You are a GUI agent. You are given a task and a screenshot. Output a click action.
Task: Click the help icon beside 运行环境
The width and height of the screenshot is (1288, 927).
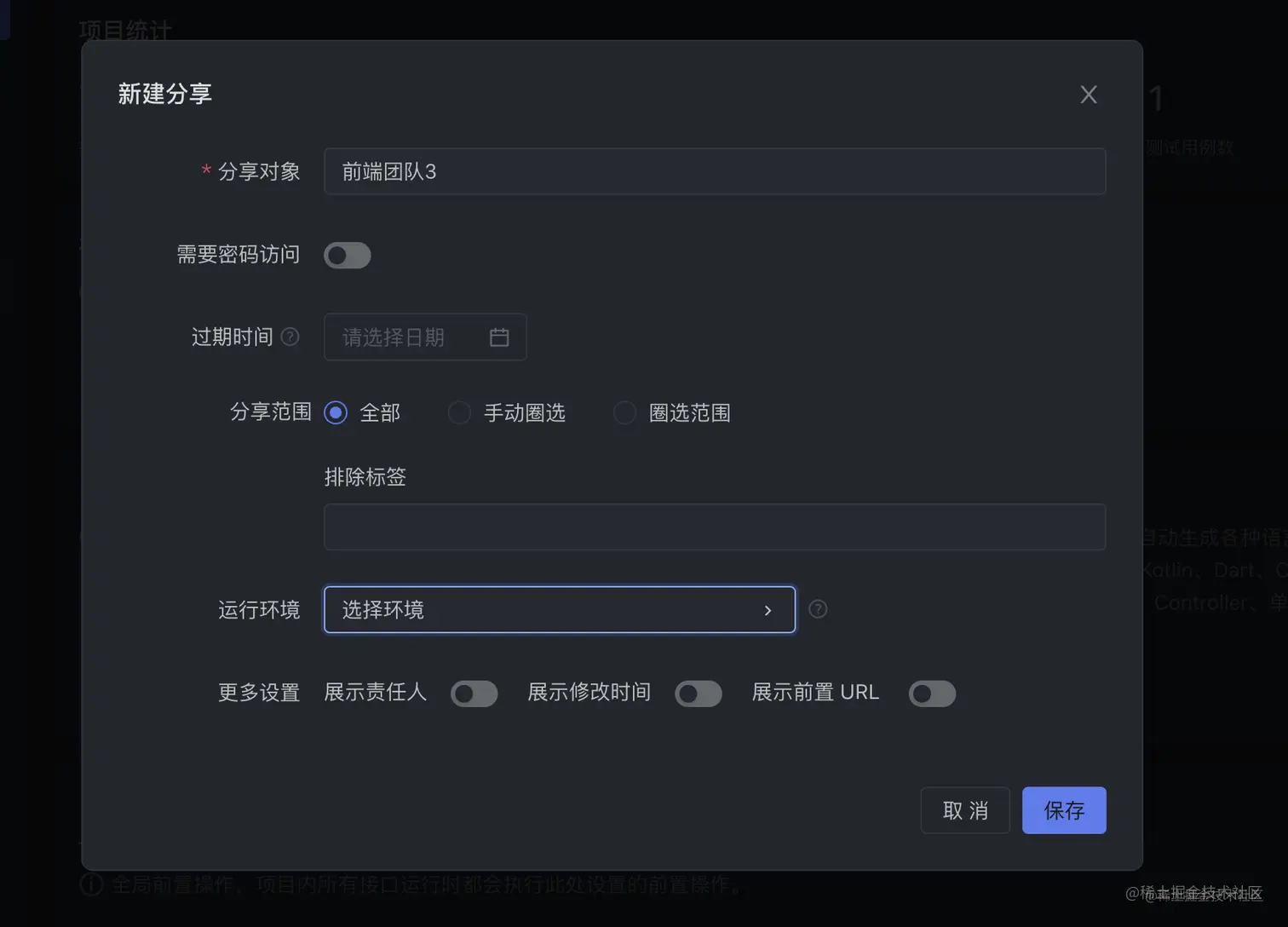[x=818, y=609]
